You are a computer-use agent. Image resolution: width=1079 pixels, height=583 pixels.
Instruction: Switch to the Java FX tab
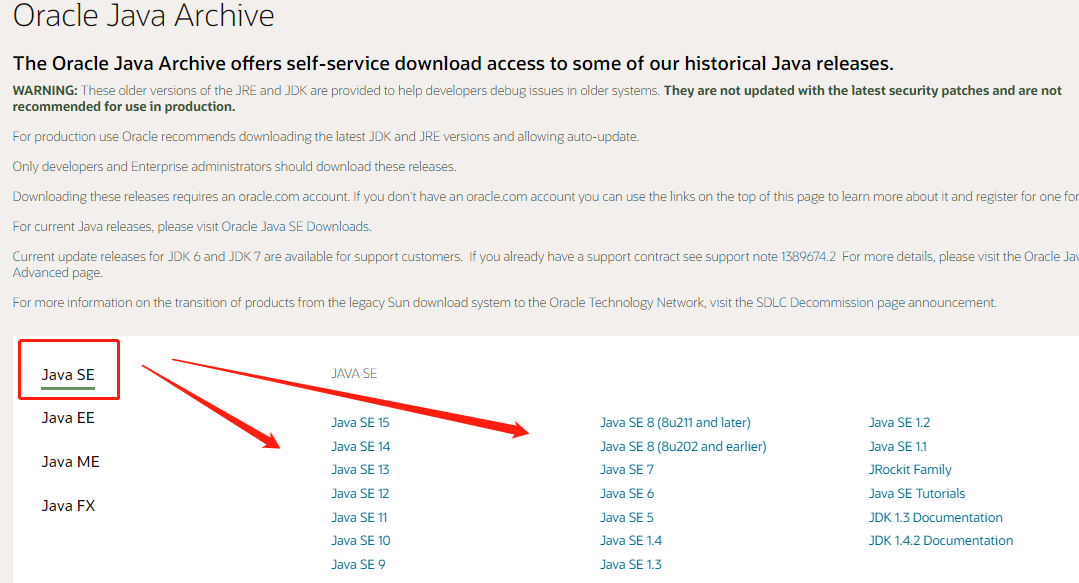click(68, 506)
